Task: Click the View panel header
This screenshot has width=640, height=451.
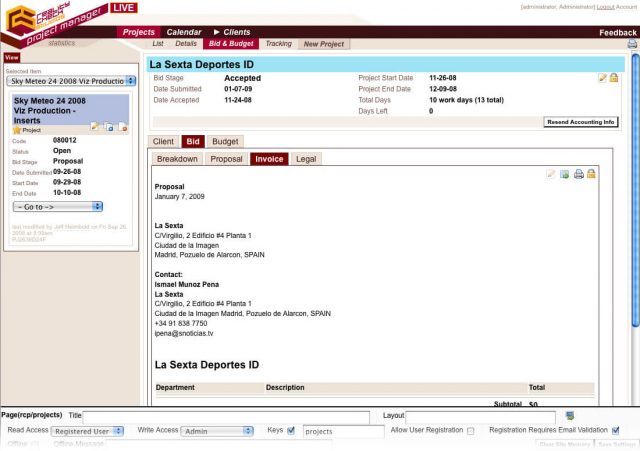Action: click(x=12, y=58)
